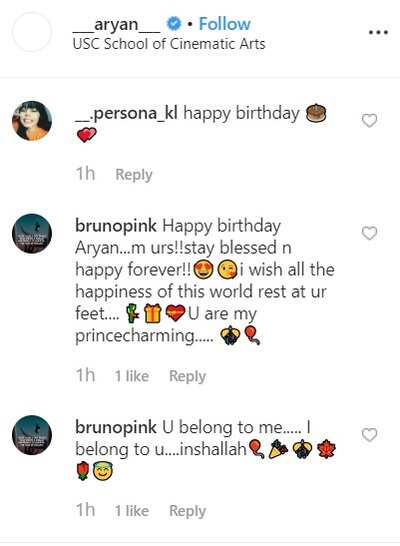Click the blue verified badge next to __aryan__
The width and height of the screenshot is (400, 546).
(174, 24)
